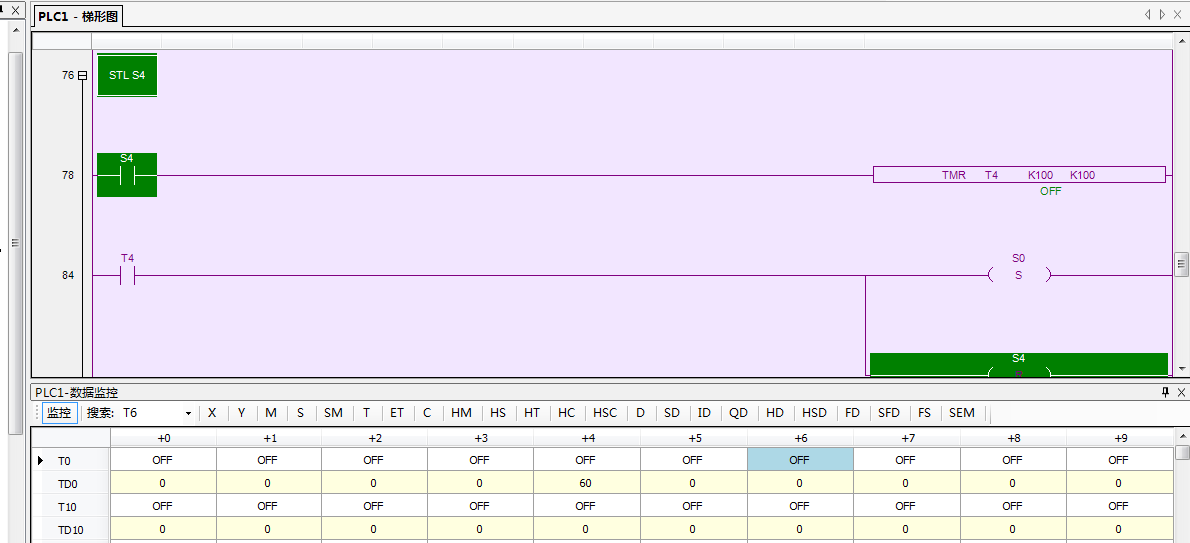Select the highlighted S4 coil at the bottom

[x=1018, y=365]
